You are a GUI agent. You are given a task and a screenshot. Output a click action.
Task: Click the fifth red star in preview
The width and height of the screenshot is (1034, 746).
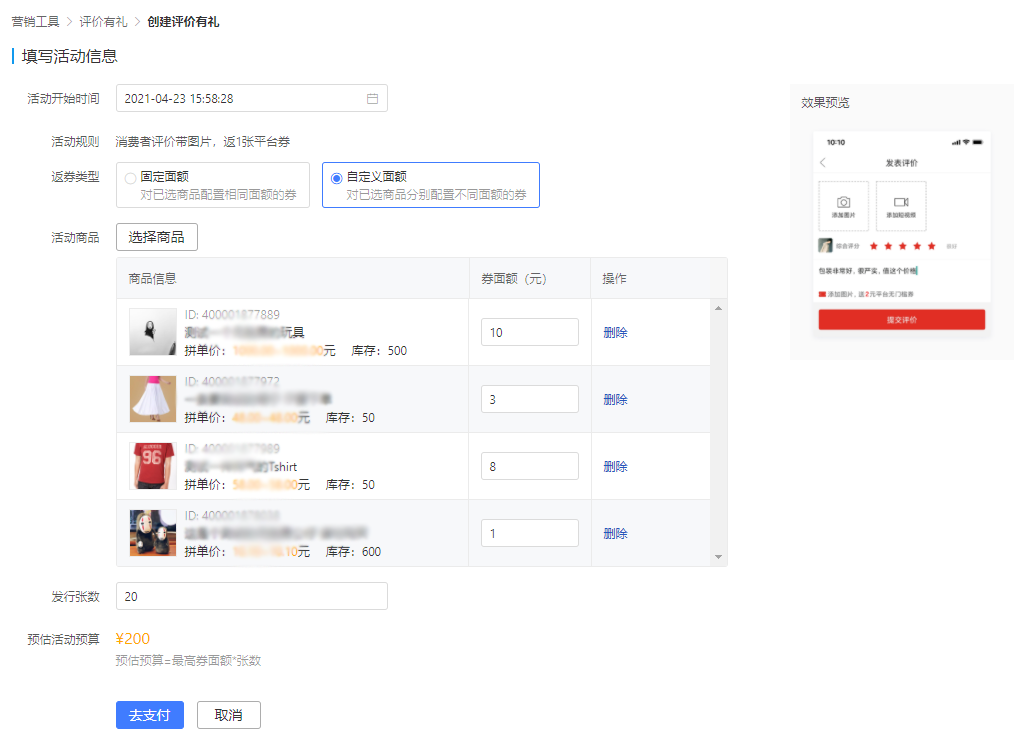[932, 246]
